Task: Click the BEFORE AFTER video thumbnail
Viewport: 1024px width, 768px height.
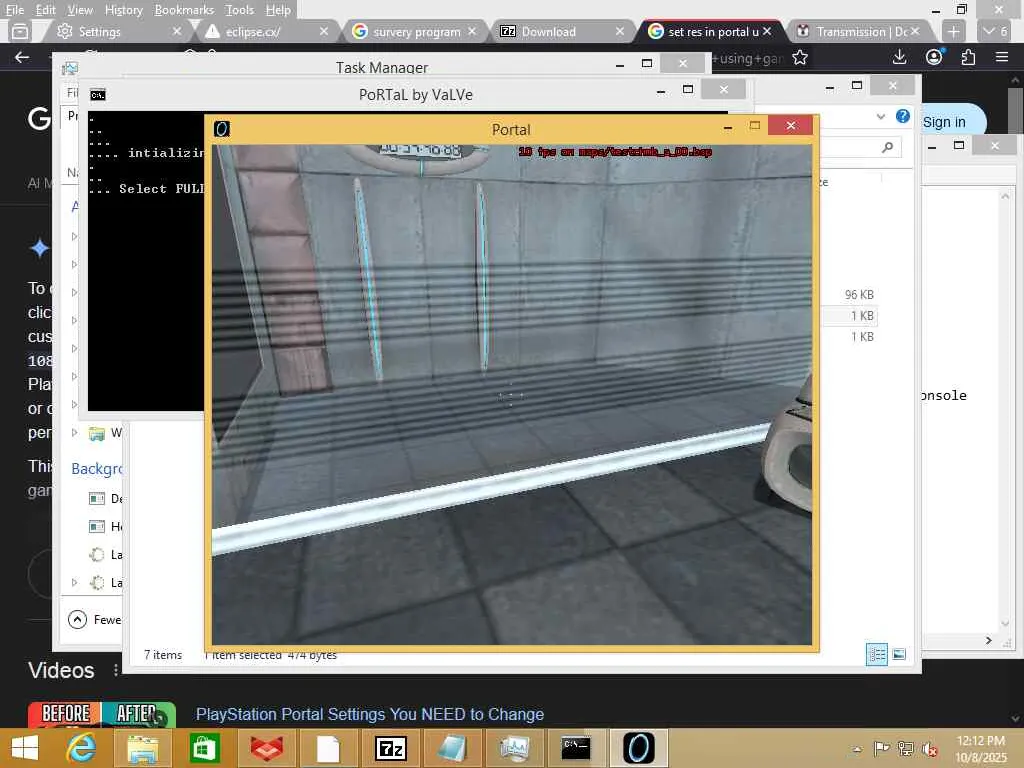Action: pos(101,714)
